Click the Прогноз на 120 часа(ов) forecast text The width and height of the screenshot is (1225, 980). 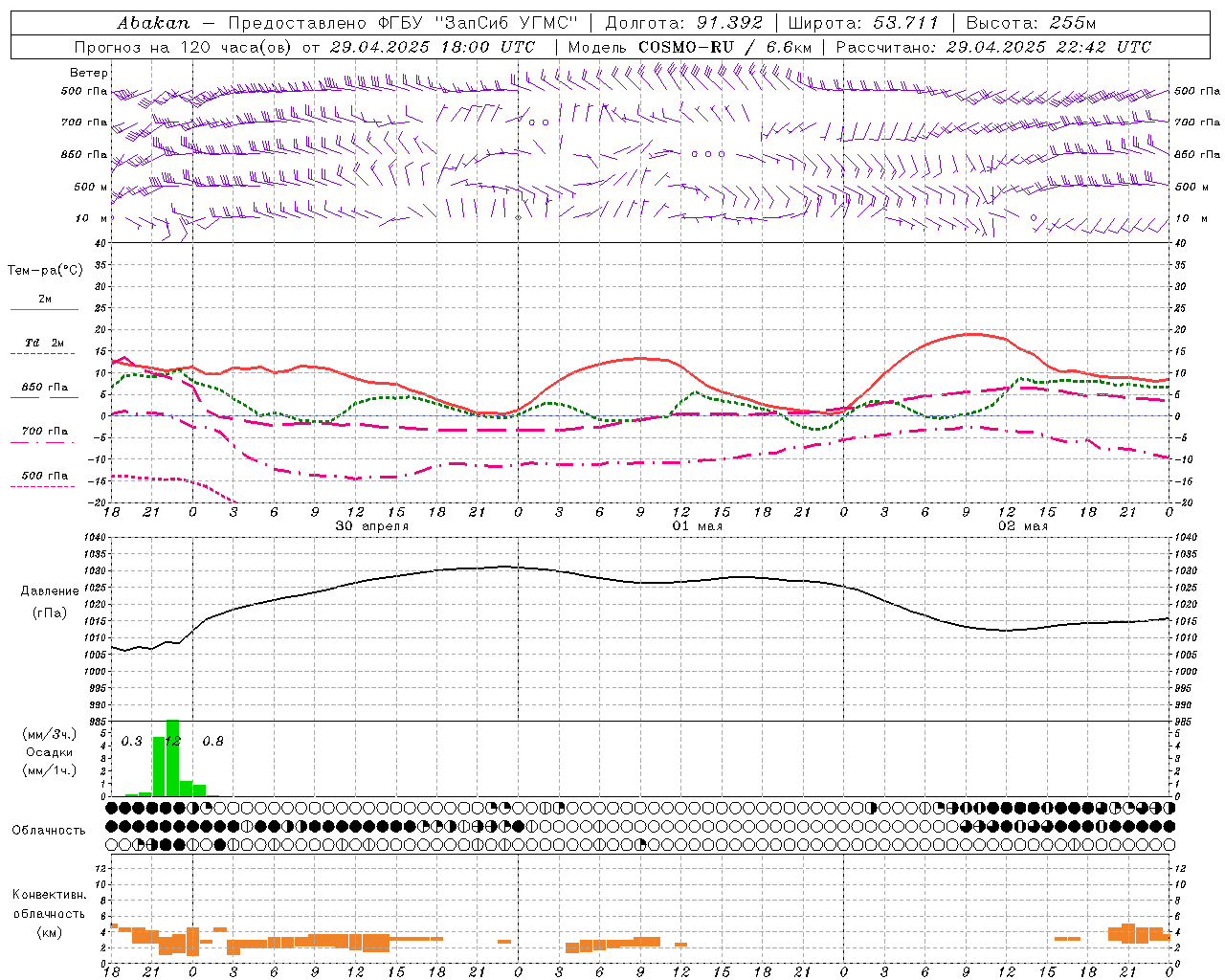[x=185, y=47]
